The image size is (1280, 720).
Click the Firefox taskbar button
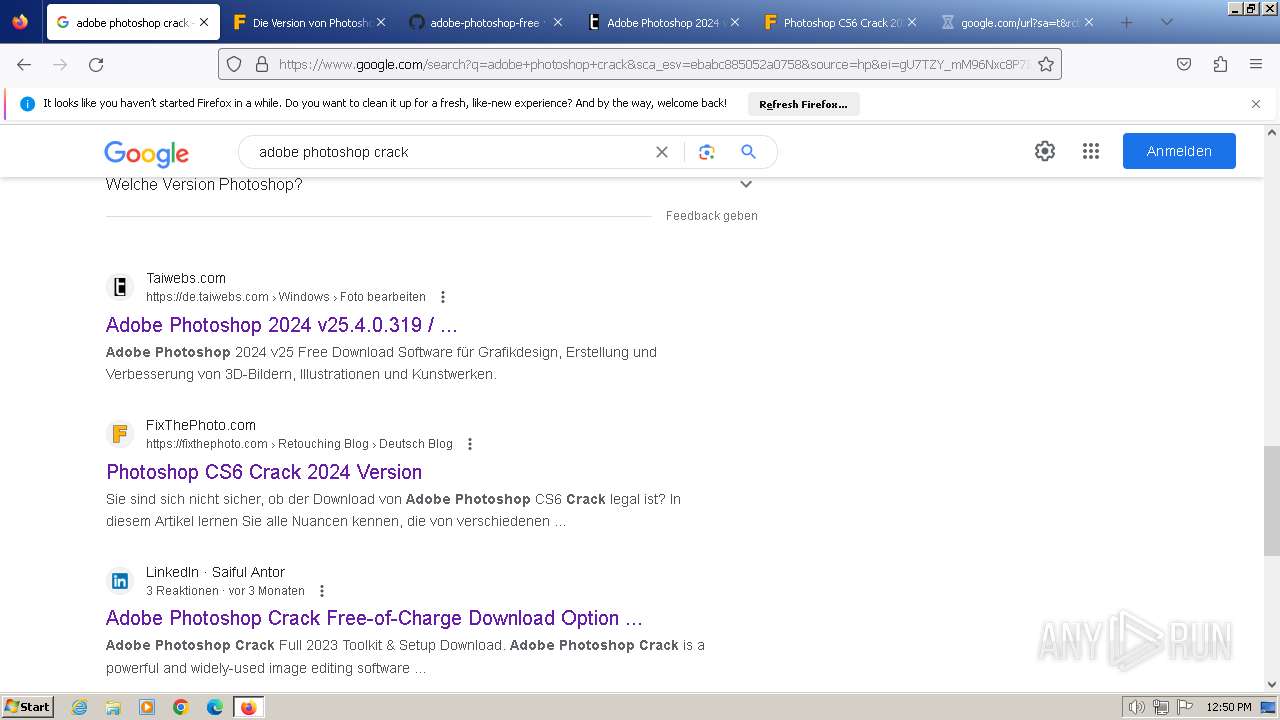point(248,707)
